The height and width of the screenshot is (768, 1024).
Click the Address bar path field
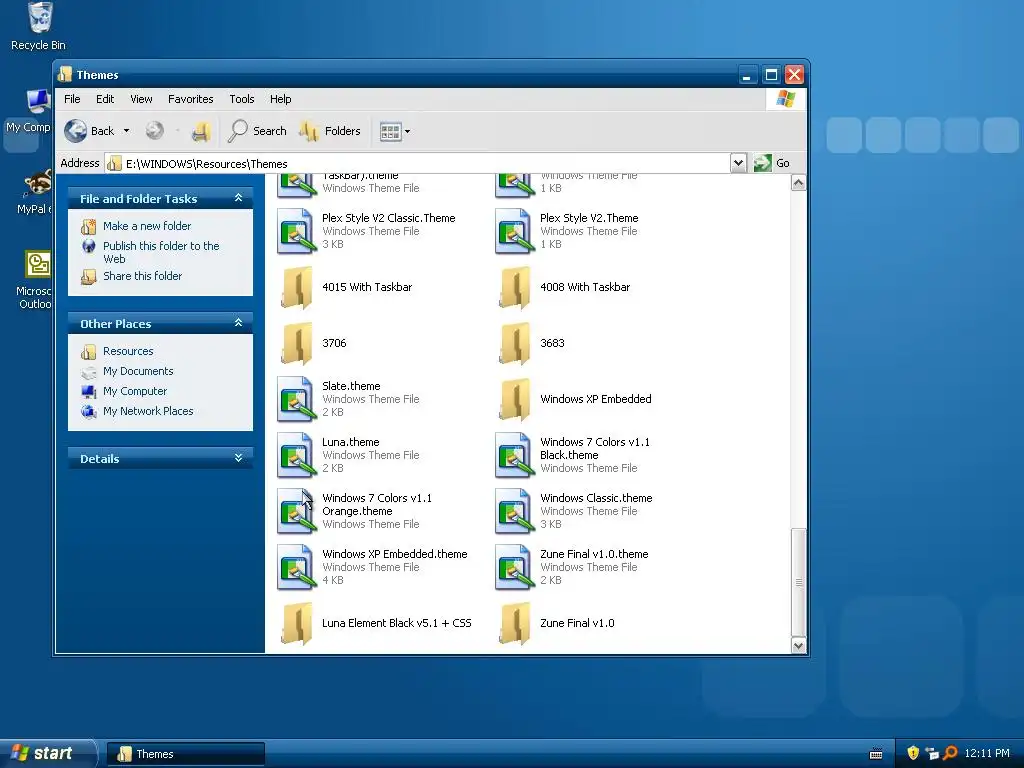pyautogui.click(x=418, y=163)
